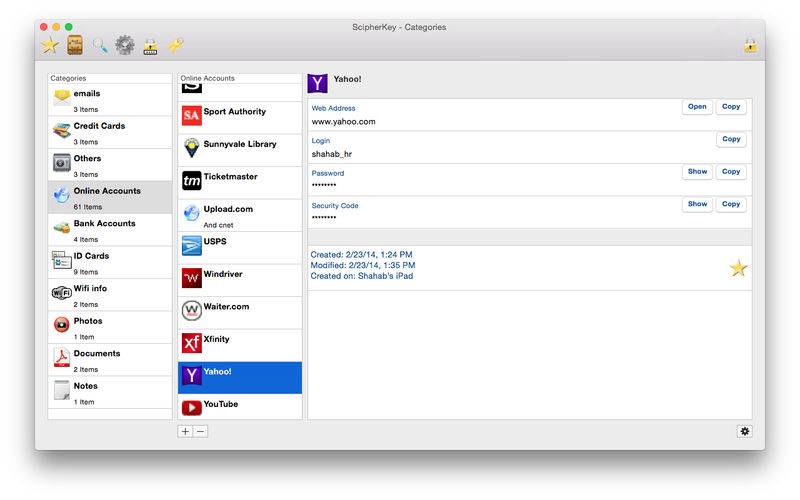The image size is (800, 500).
Task: Open the YouTube account
Action: [240, 407]
